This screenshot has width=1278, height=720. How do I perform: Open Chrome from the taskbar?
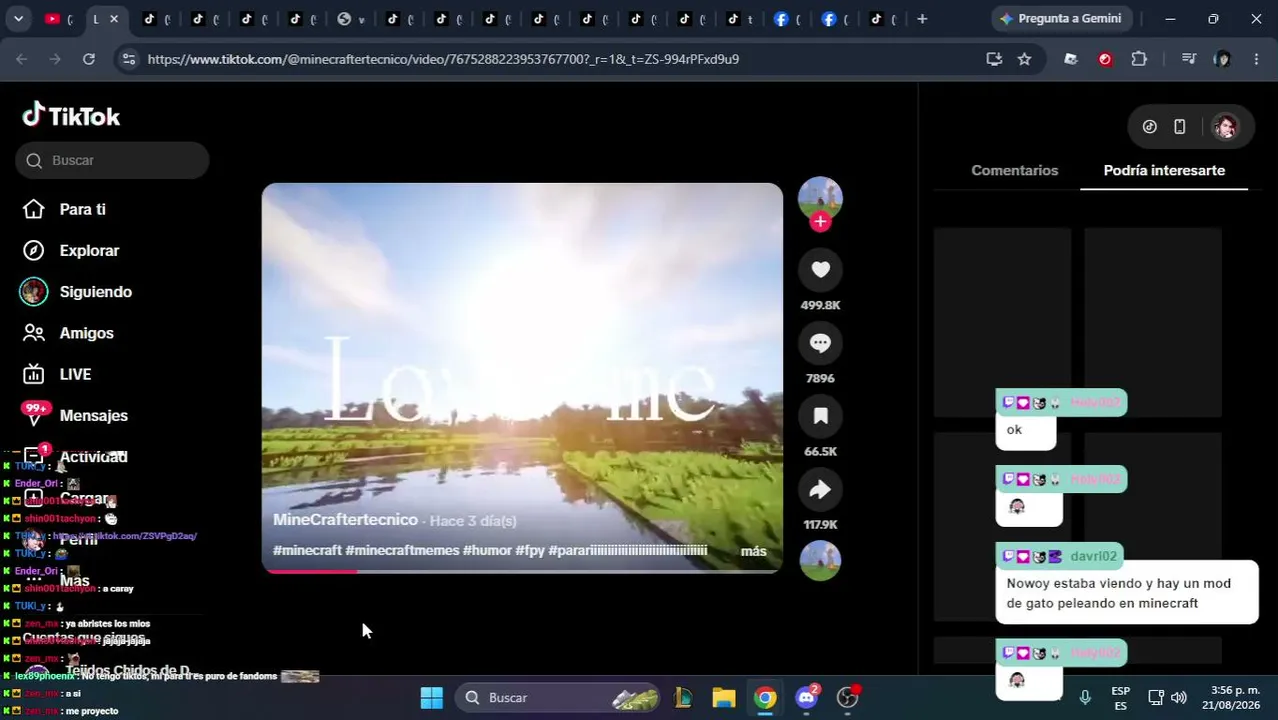pyautogui.click(x=765, y=697)
